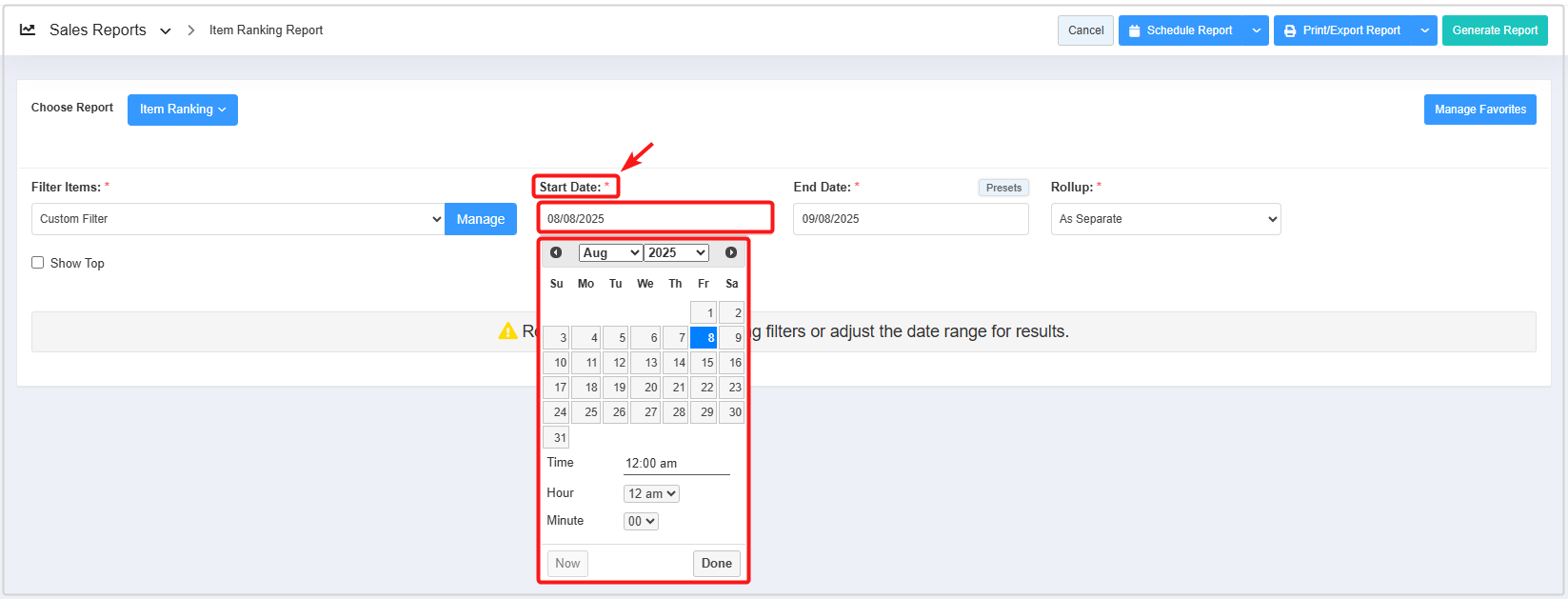
Task: Select August 5 in the calendar
Action: 615,337
